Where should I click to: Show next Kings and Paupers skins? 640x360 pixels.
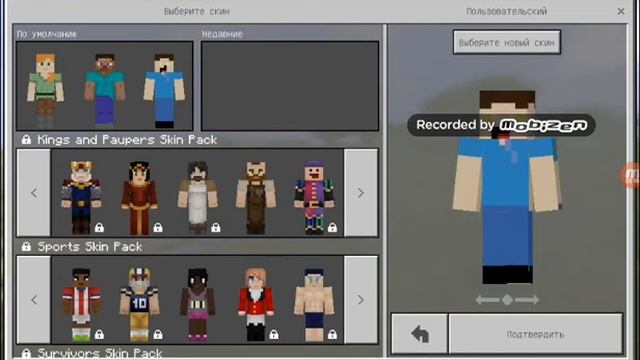[x=361, y=193]
